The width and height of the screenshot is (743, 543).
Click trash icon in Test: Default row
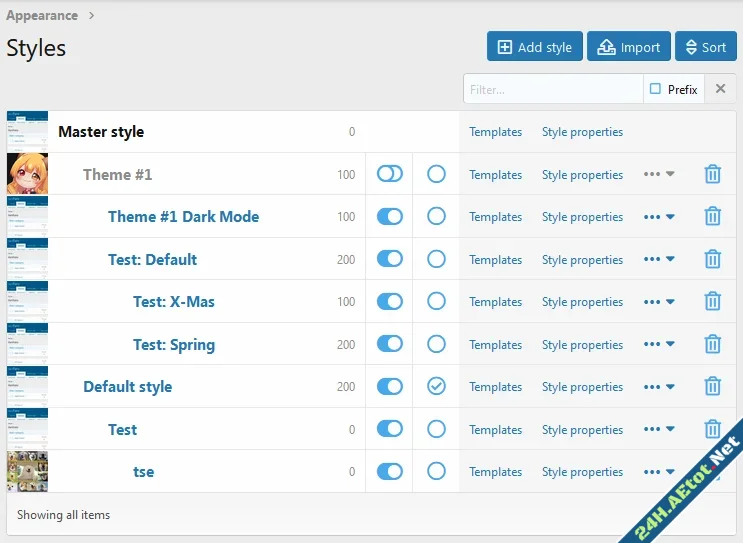[x=712, y=259]
